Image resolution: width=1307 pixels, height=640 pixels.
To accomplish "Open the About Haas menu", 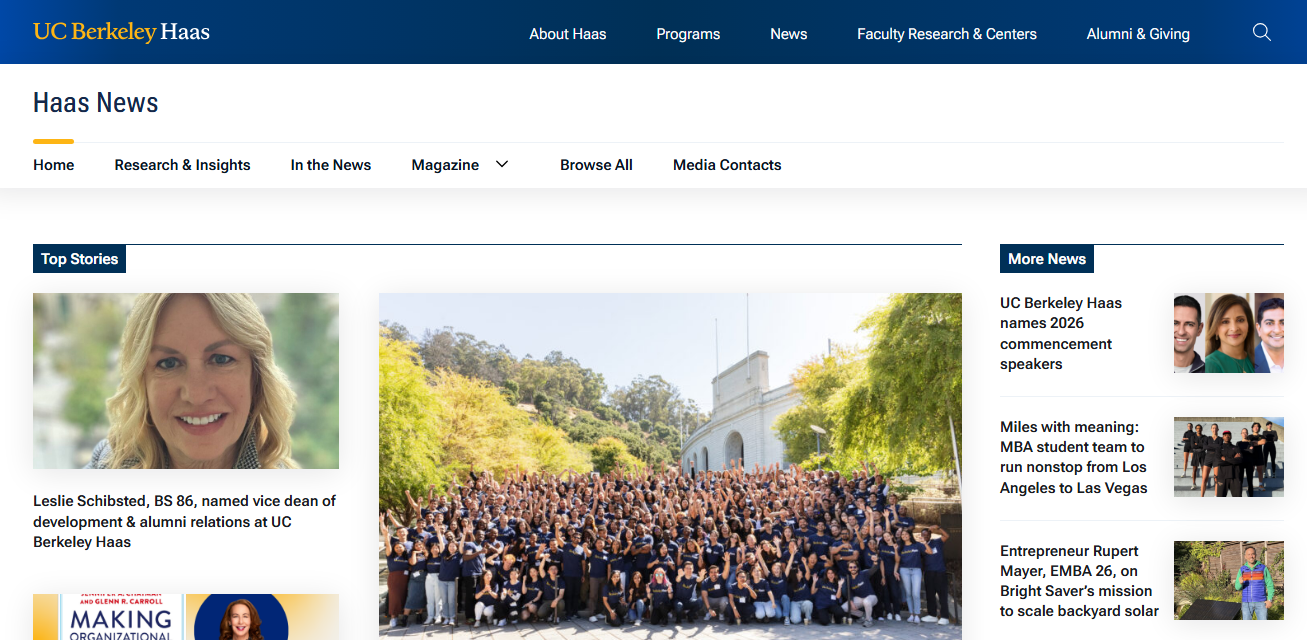I will coord(567,33).
